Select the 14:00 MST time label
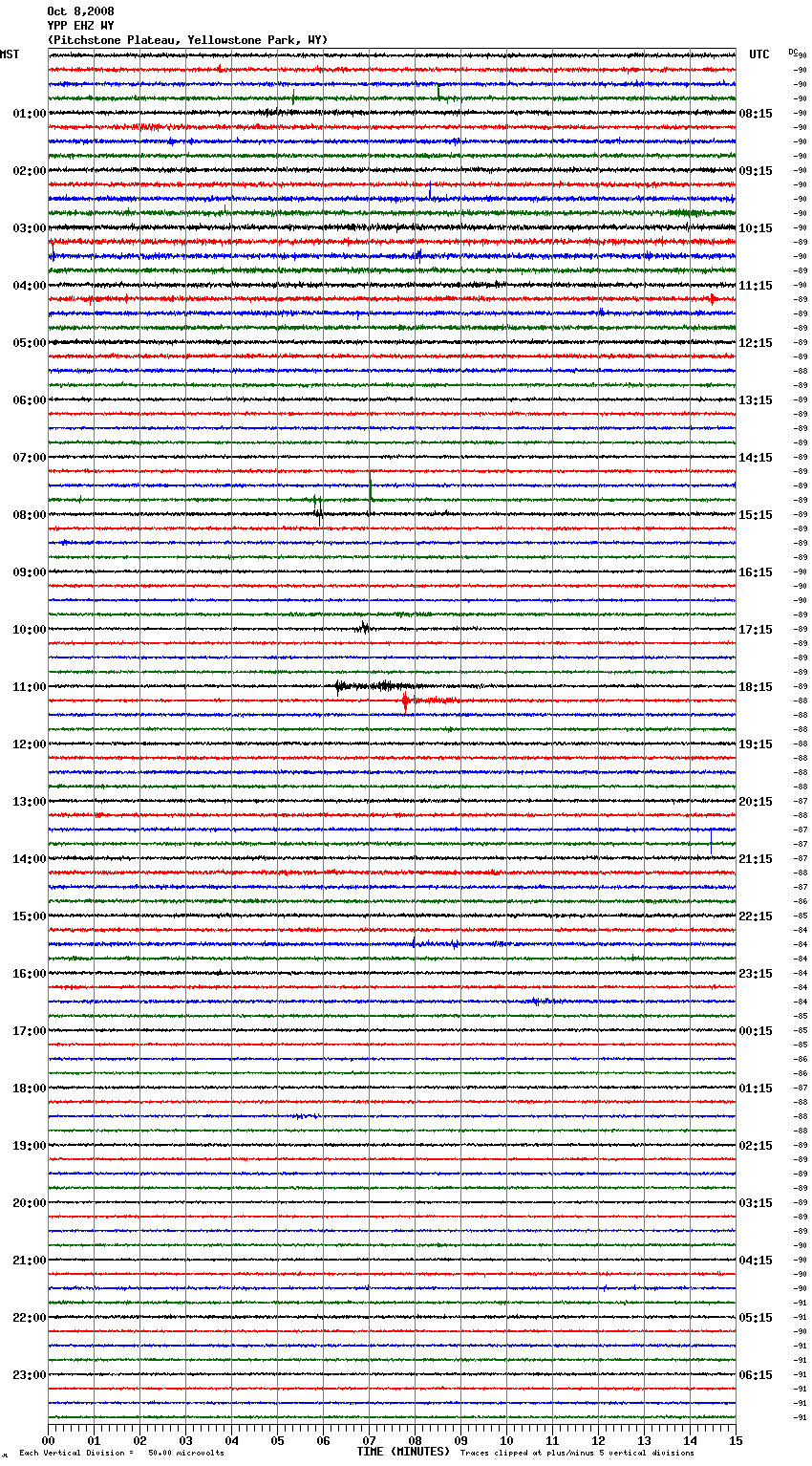Viewport: 812px width, 1466px height. [30, 859]
